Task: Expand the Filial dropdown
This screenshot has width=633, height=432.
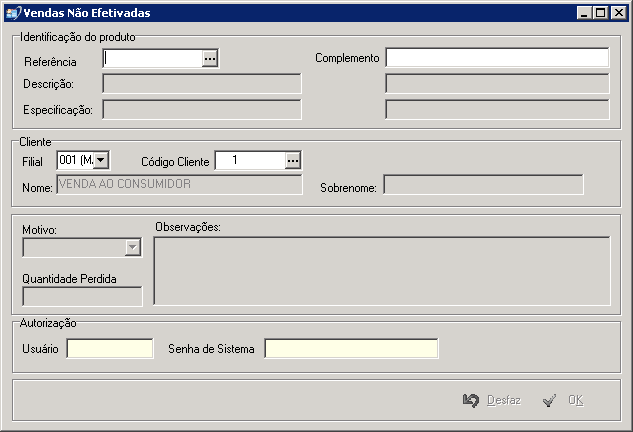Action: (x=101, y=160)
